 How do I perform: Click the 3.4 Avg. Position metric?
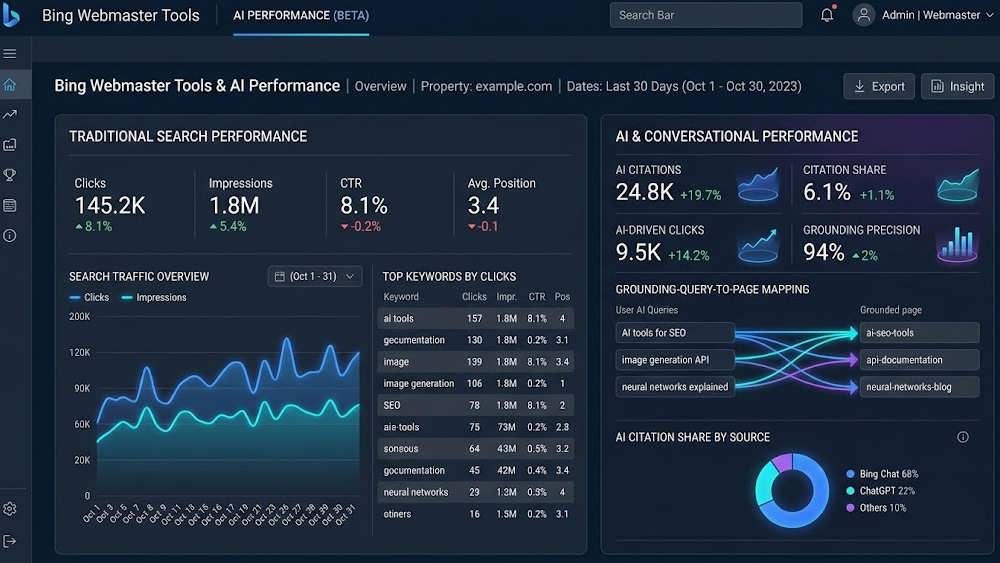click(483, 205)
